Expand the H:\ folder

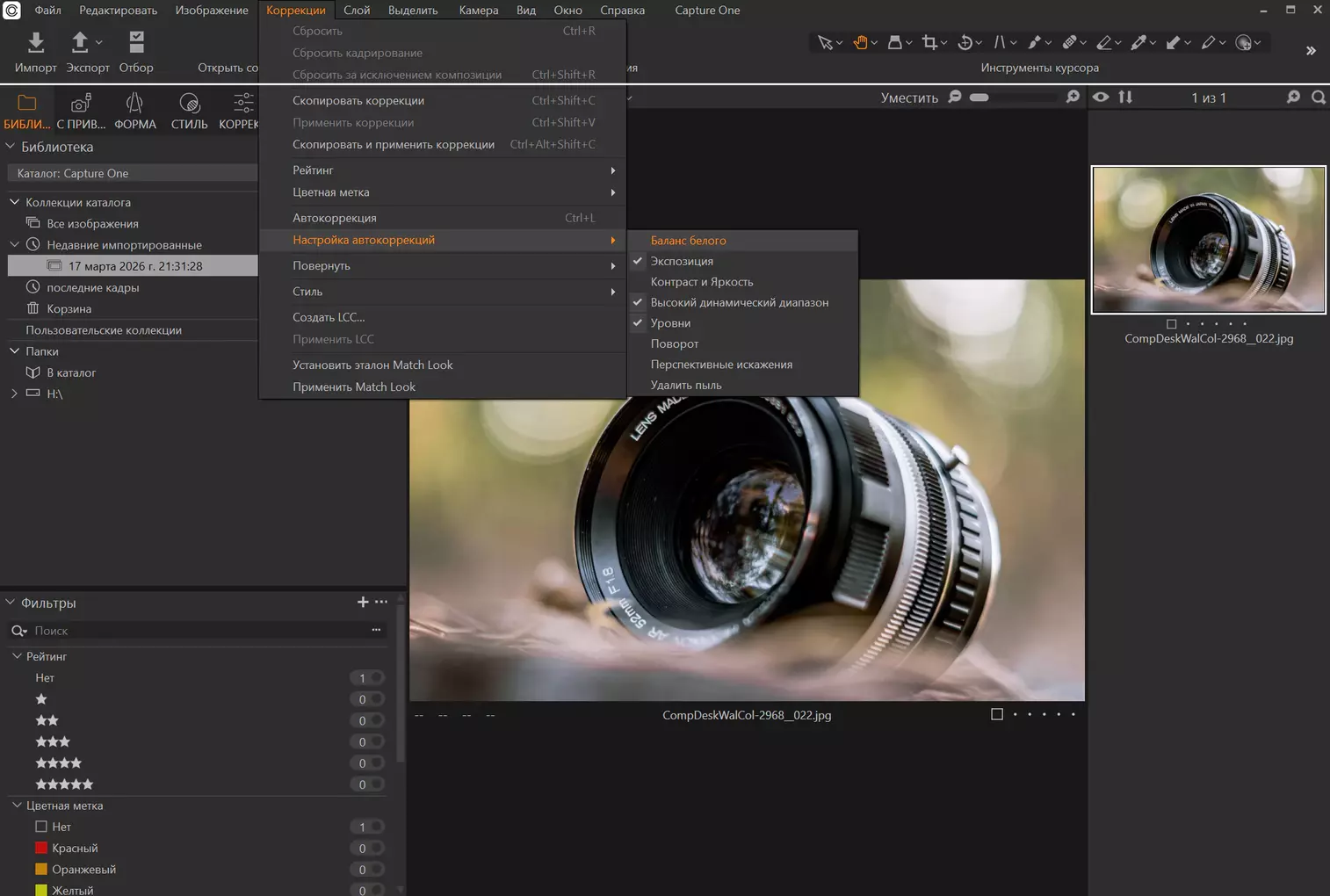[x=14, y=394]
